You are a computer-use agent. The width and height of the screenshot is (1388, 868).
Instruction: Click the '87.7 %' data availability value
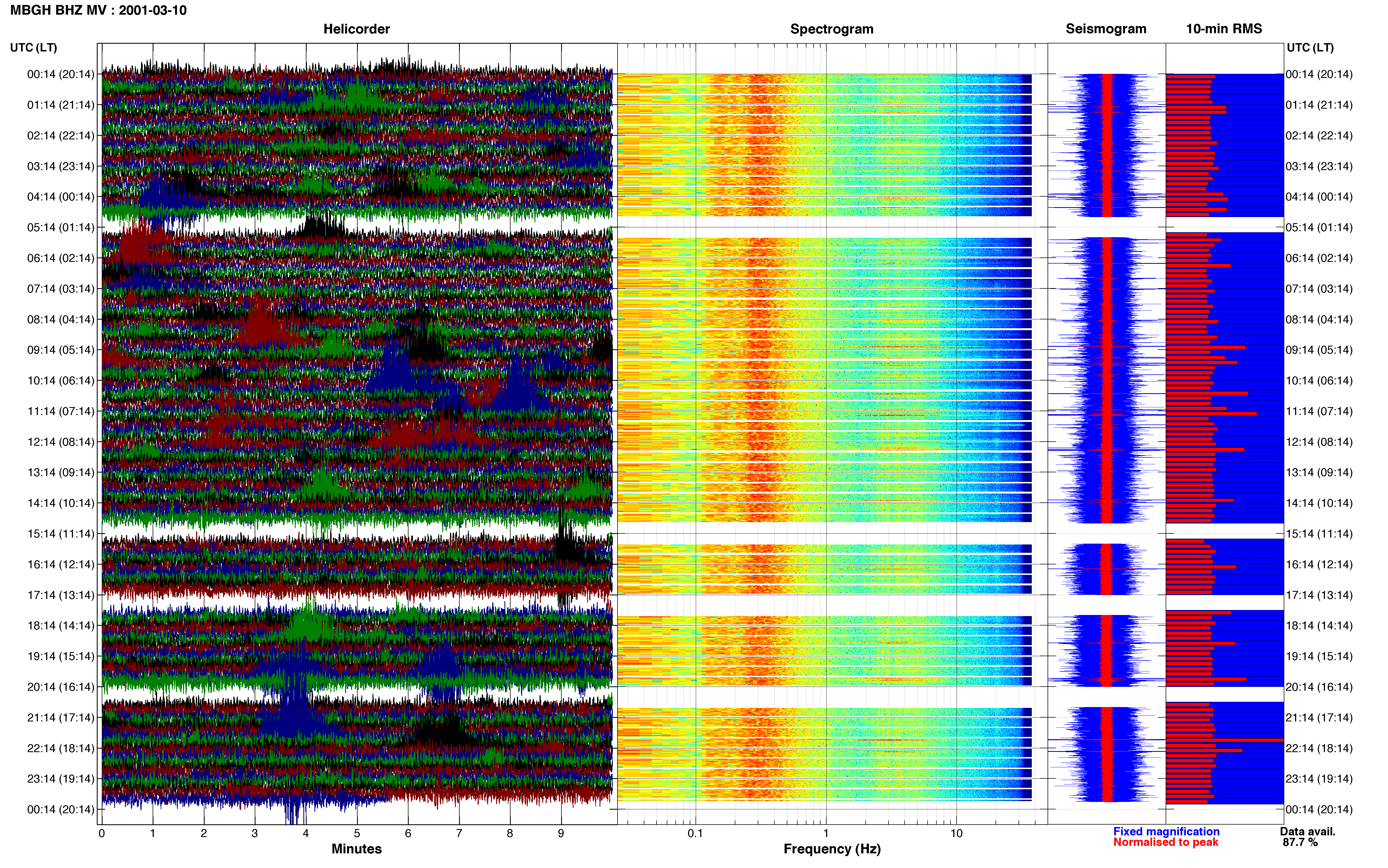(x=1300, y=843)
